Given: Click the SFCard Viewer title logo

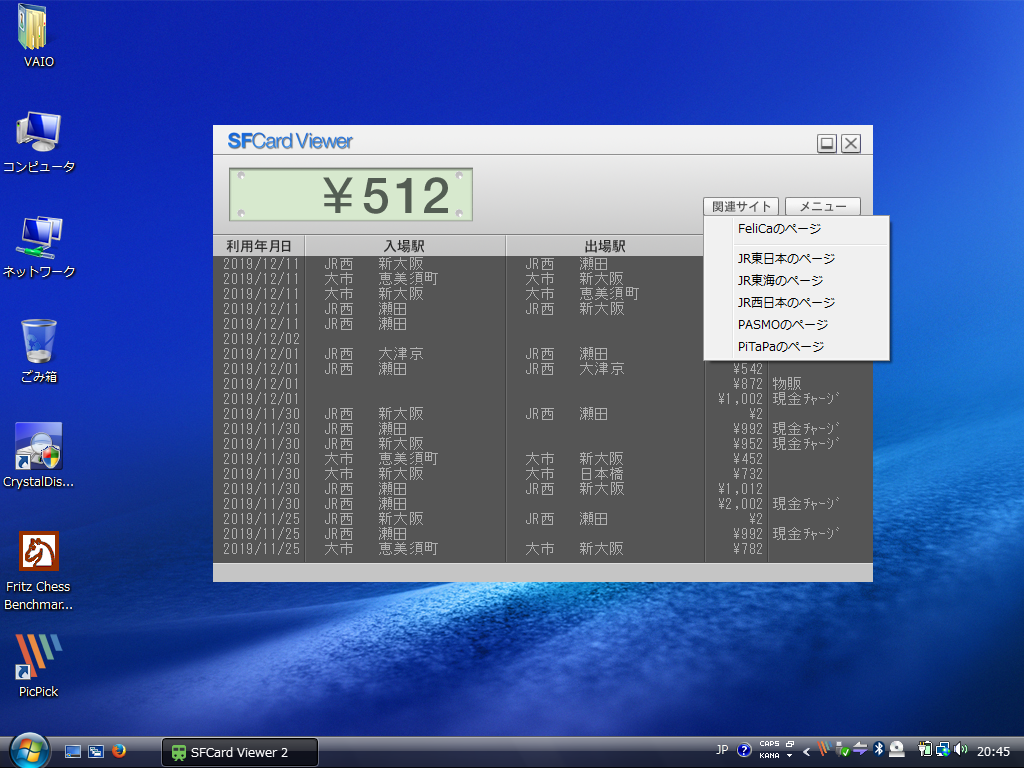Looking at the screenshot, I should 290,141.
